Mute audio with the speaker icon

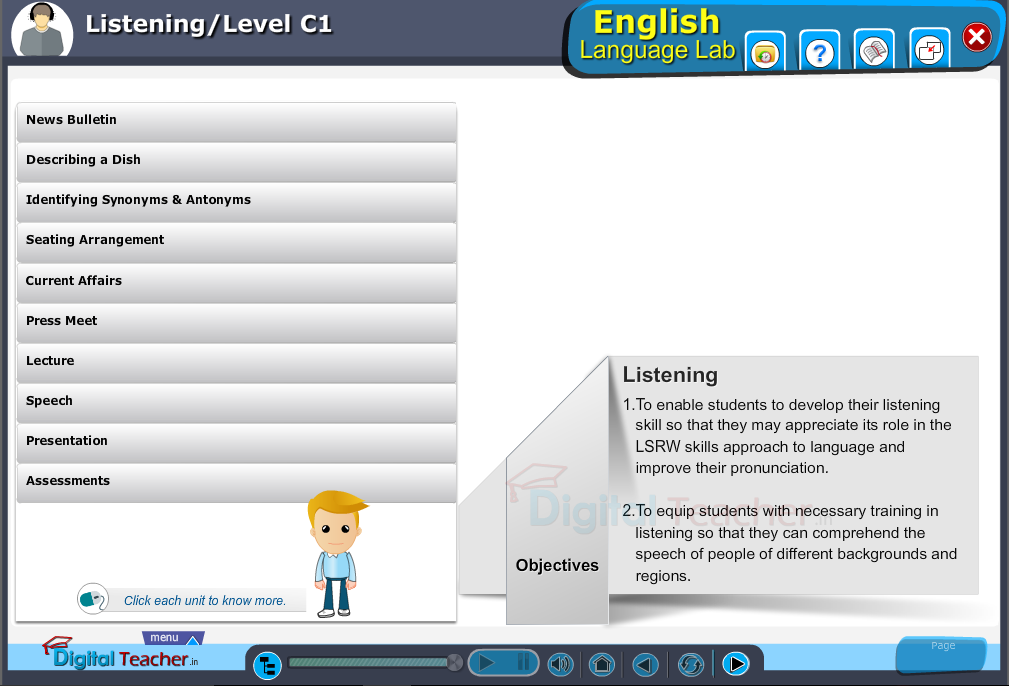(x=560, y=664)
